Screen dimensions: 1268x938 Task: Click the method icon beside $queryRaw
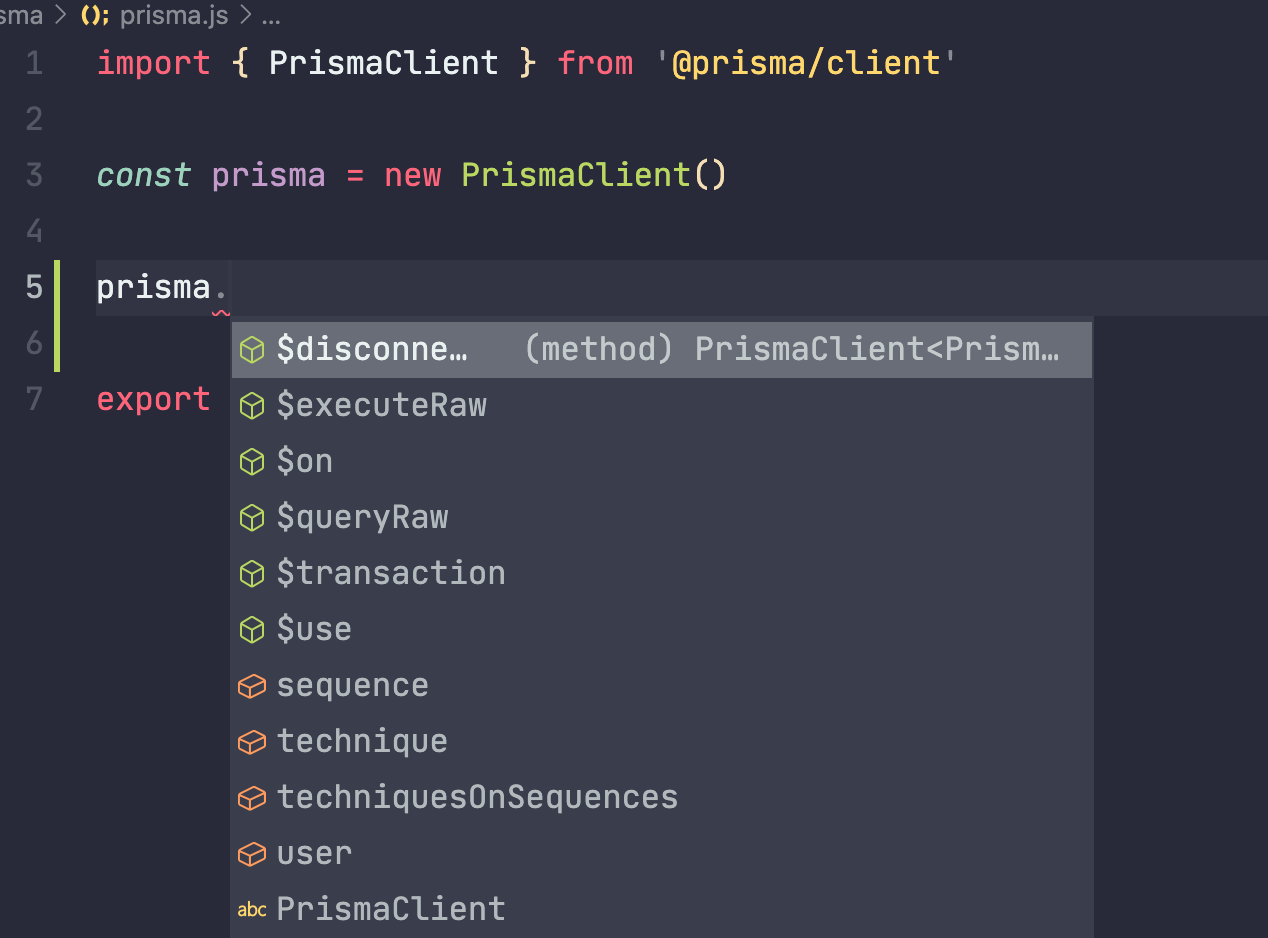click(251, 517)
